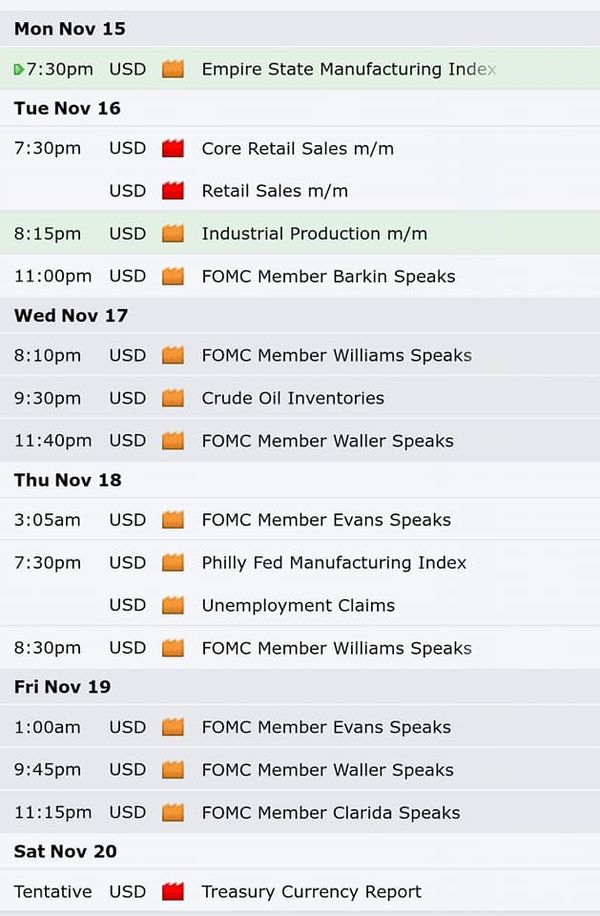Select the Sat Nov 20 date header
The image size is (600, 916).
tap(300, 851)
